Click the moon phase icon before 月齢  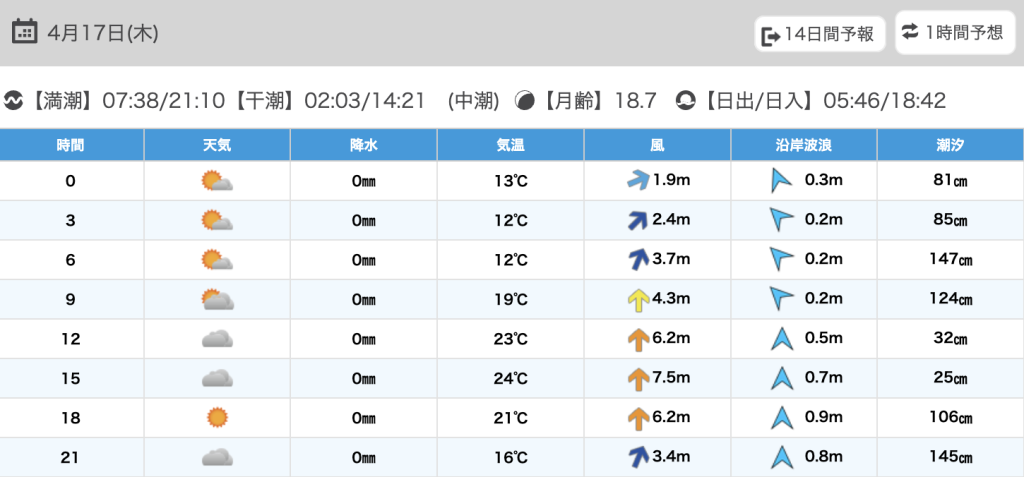click(524, 101)
